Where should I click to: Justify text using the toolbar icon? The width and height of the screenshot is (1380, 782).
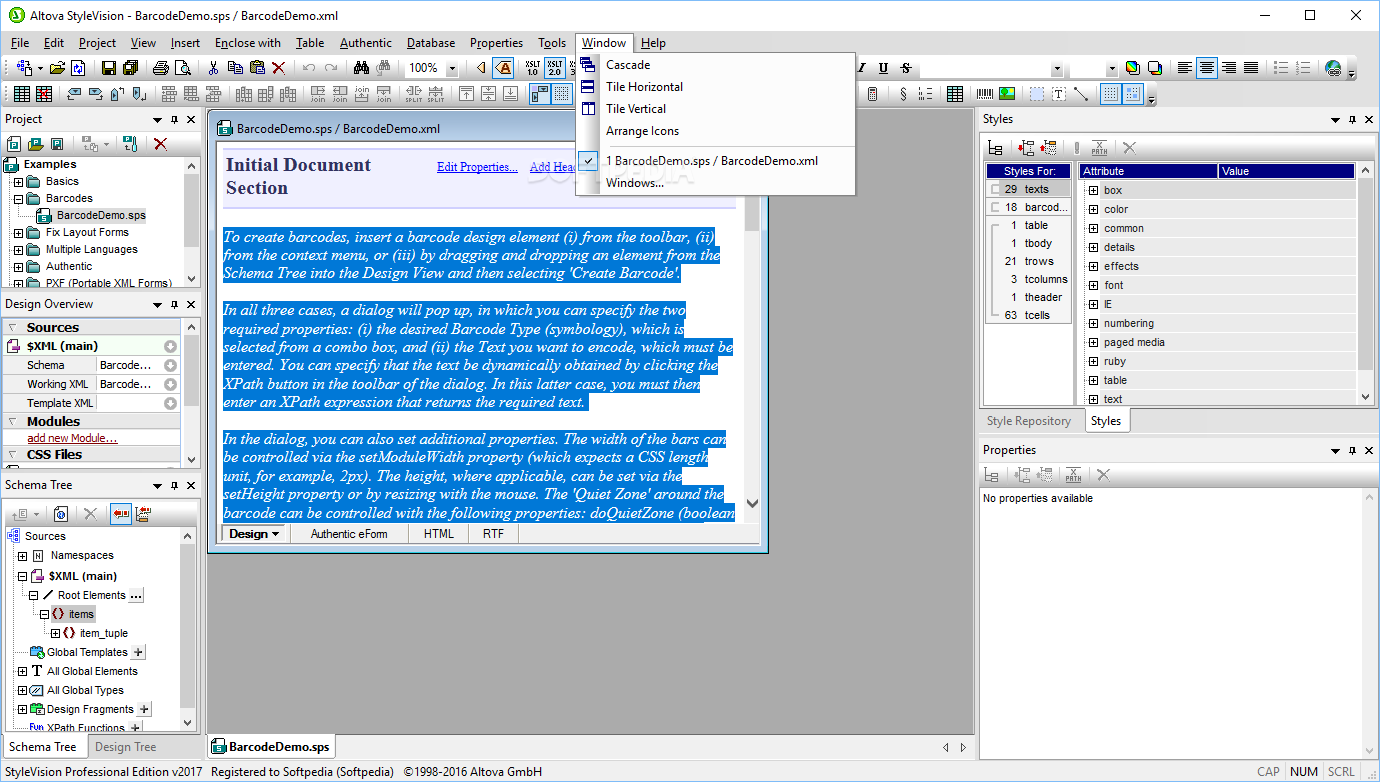(x=1251, y=68)
